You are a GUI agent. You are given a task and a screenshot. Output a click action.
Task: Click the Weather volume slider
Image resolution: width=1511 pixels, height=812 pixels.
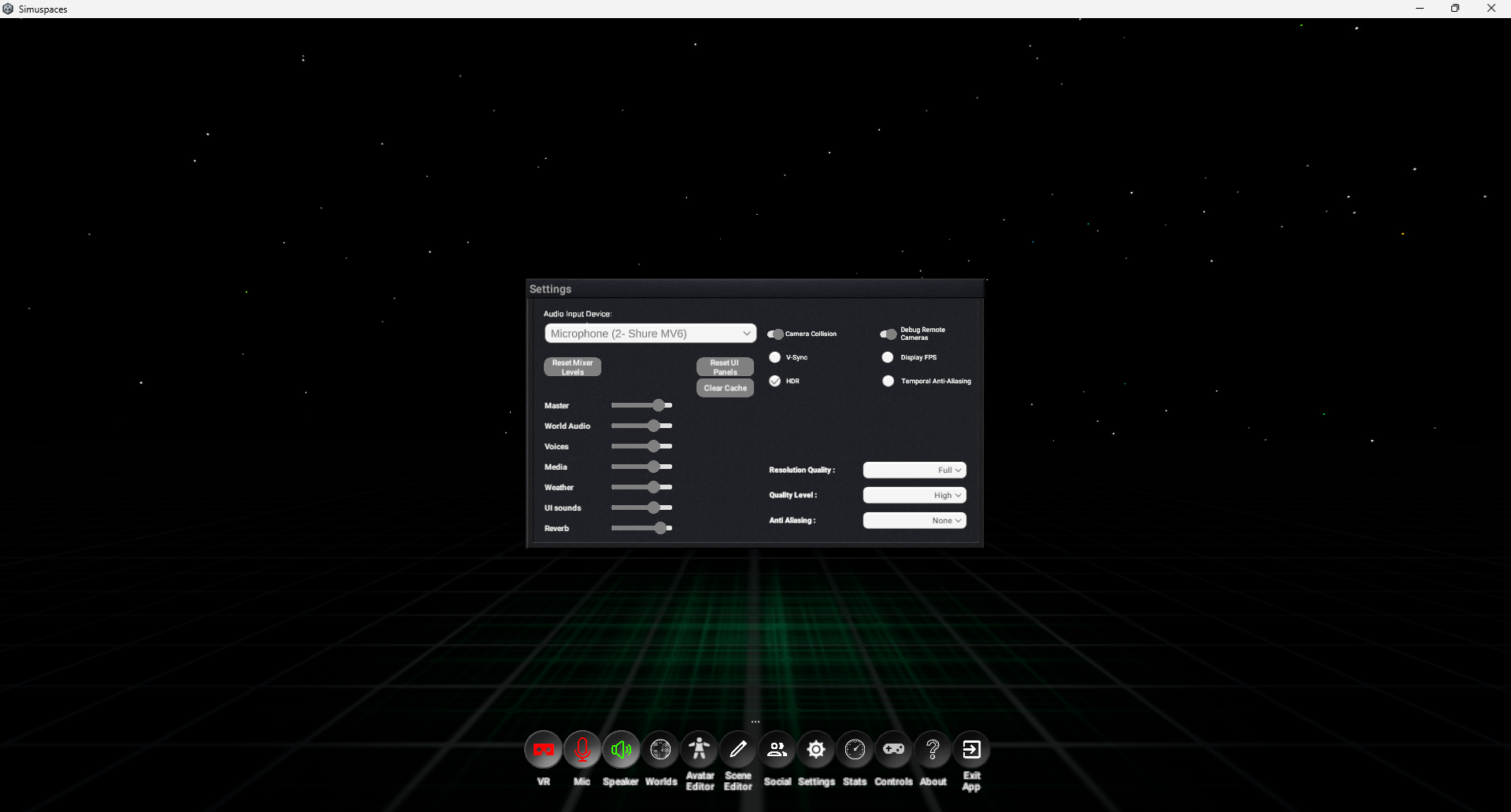[x=641, y=487]
